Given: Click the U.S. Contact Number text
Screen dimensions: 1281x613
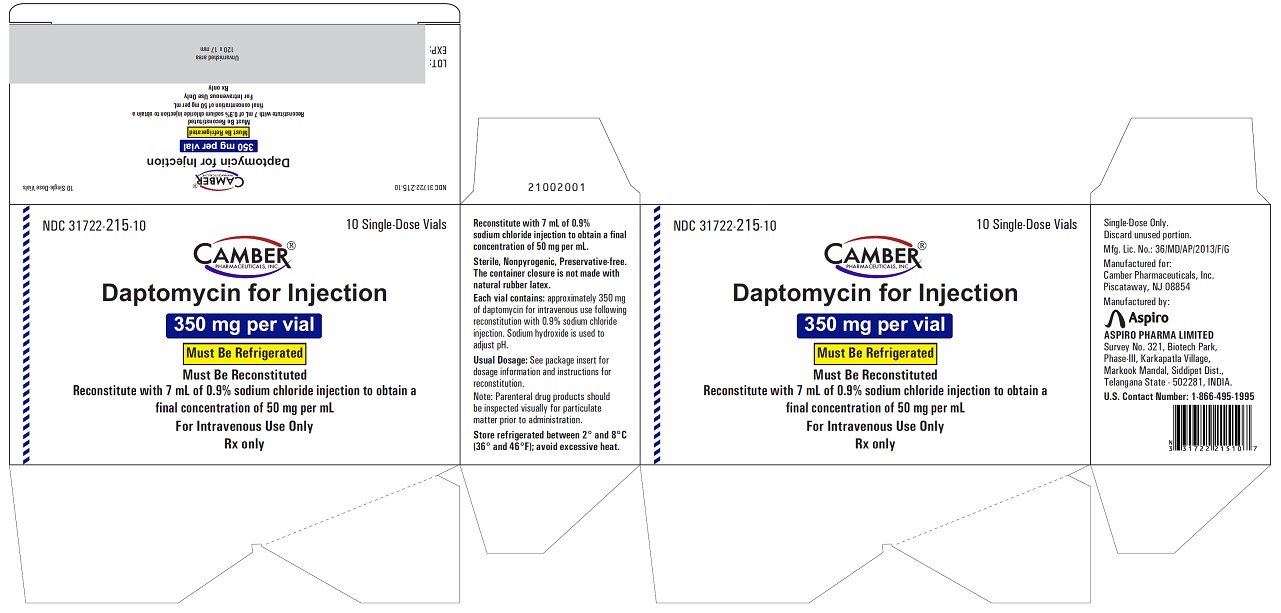Looking at the screenshot, I should tap(1178, 396).
